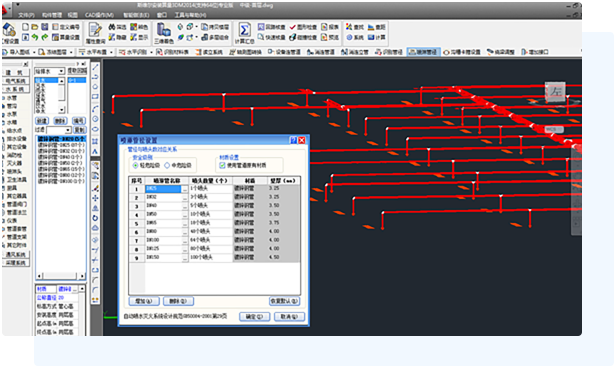Select first highlighted pipe entry in component list
This screenshot has height=368, width=616.
click(61, 139)
